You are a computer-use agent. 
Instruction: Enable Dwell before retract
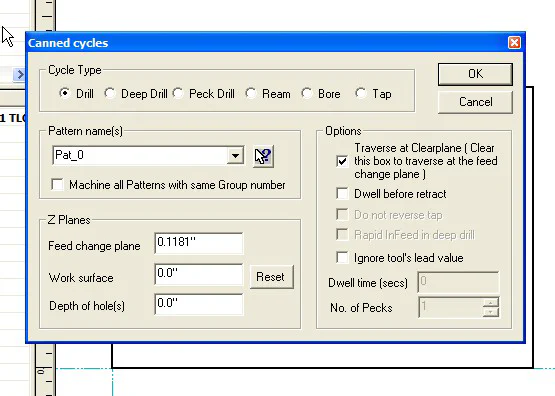pyautogui.click(x=342, y=194)
